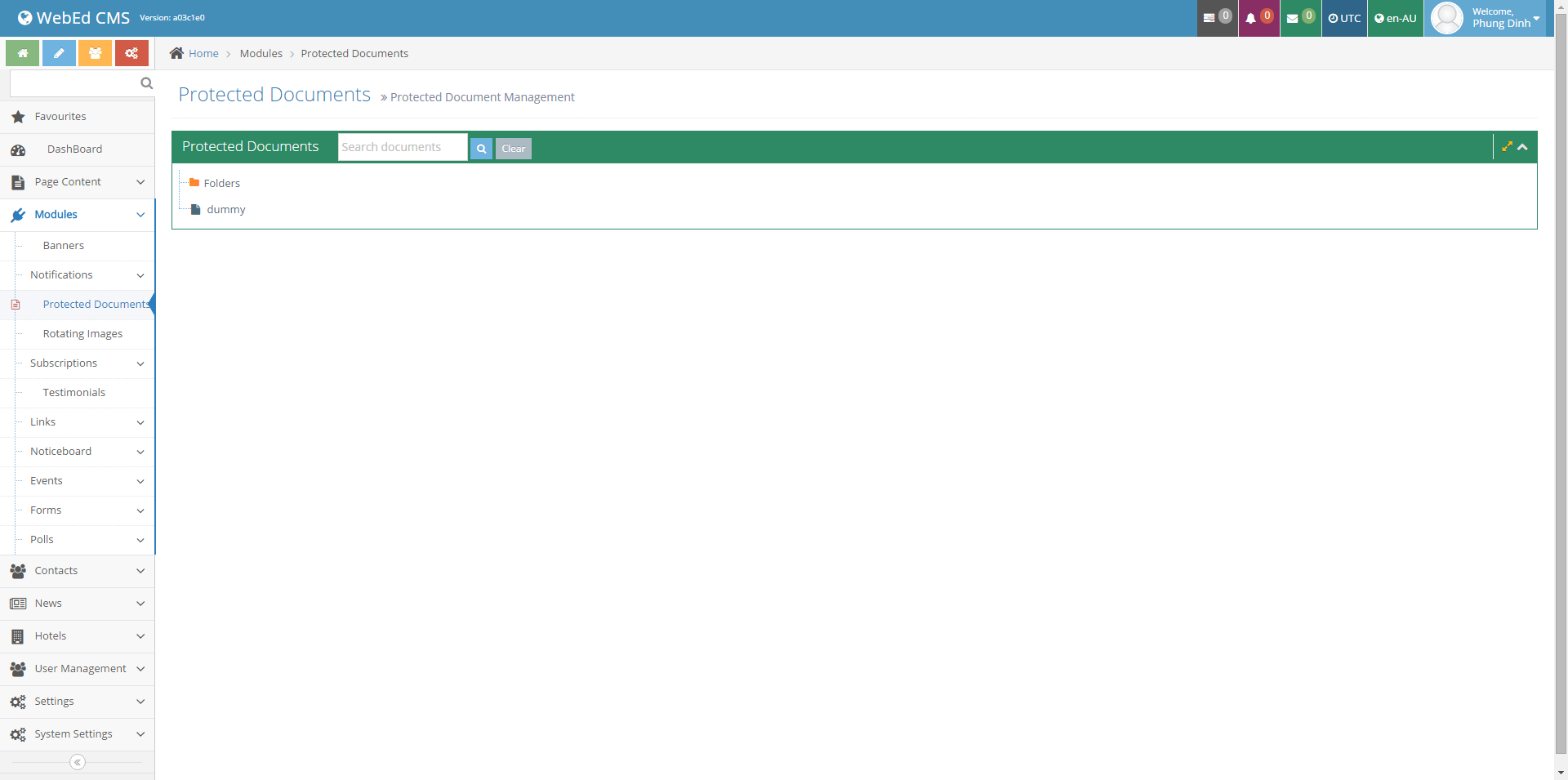1568x780 pixels.
Task: Open the user profile dropdown
Action: [x=1486, y=18]
